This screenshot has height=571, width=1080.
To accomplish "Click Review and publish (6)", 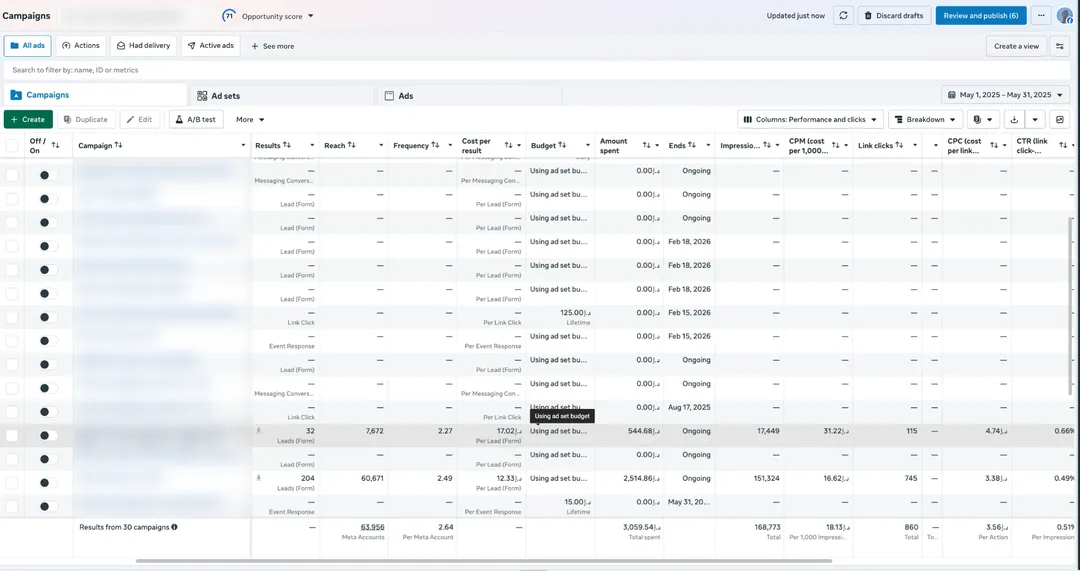I will click(981, 16).
